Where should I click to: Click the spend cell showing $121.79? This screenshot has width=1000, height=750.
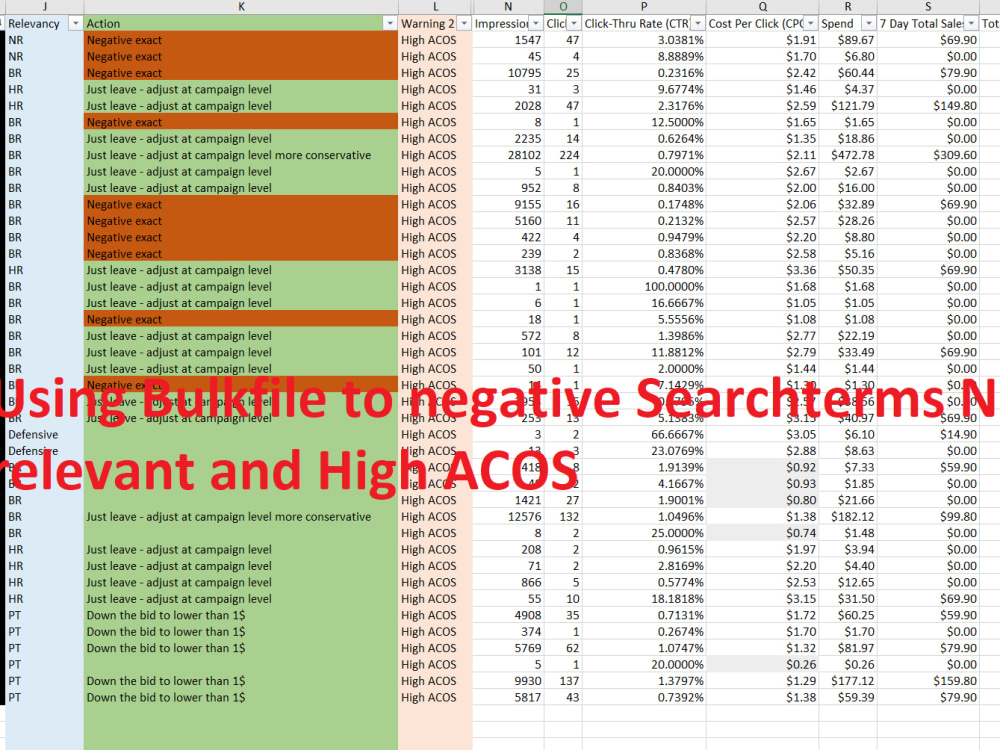coord(848,106)
